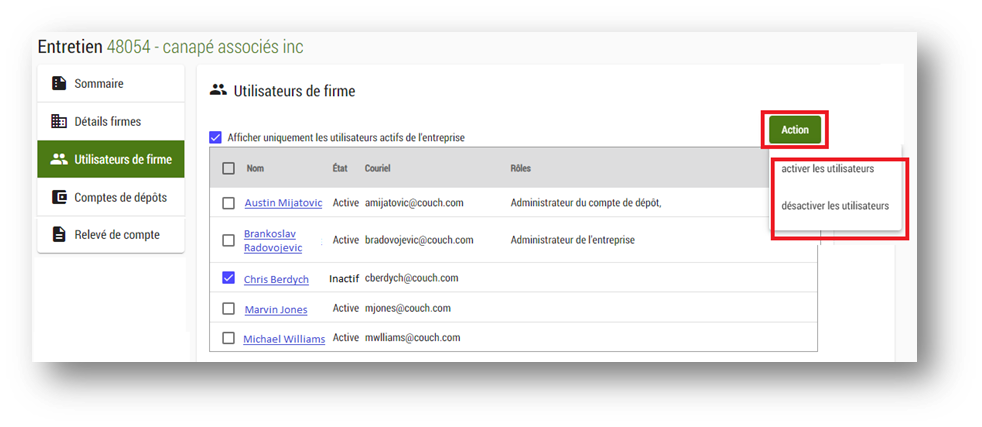The height and width of the screenshot is (427, 982).
Task: Click the Sommaire document icon
Action: click(x=59, y=84)
